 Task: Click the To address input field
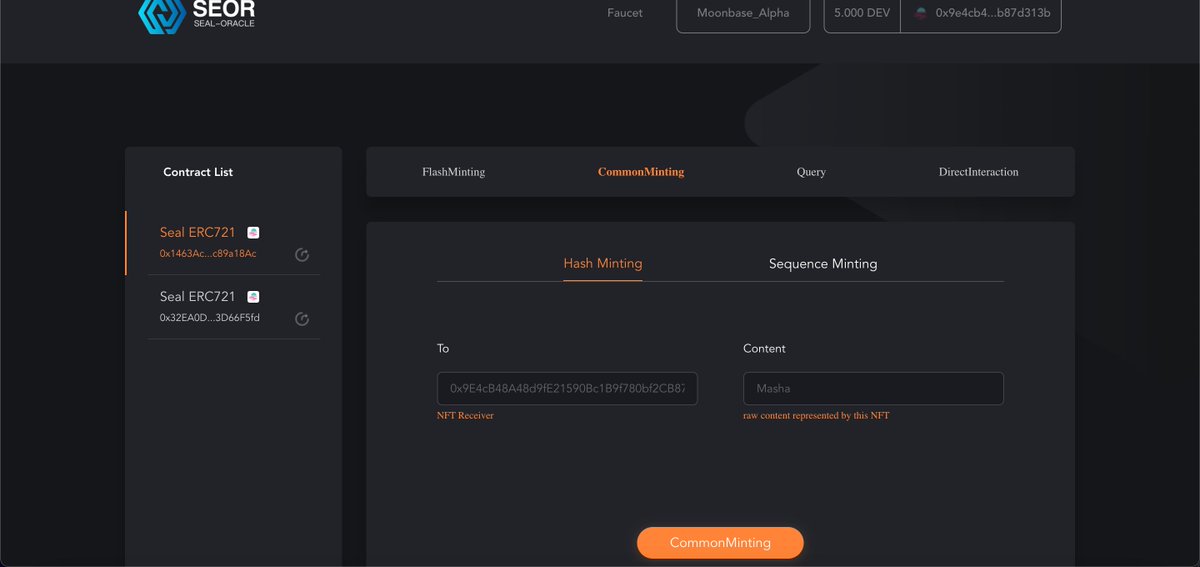pyautogui.click(x=567, y=388)
